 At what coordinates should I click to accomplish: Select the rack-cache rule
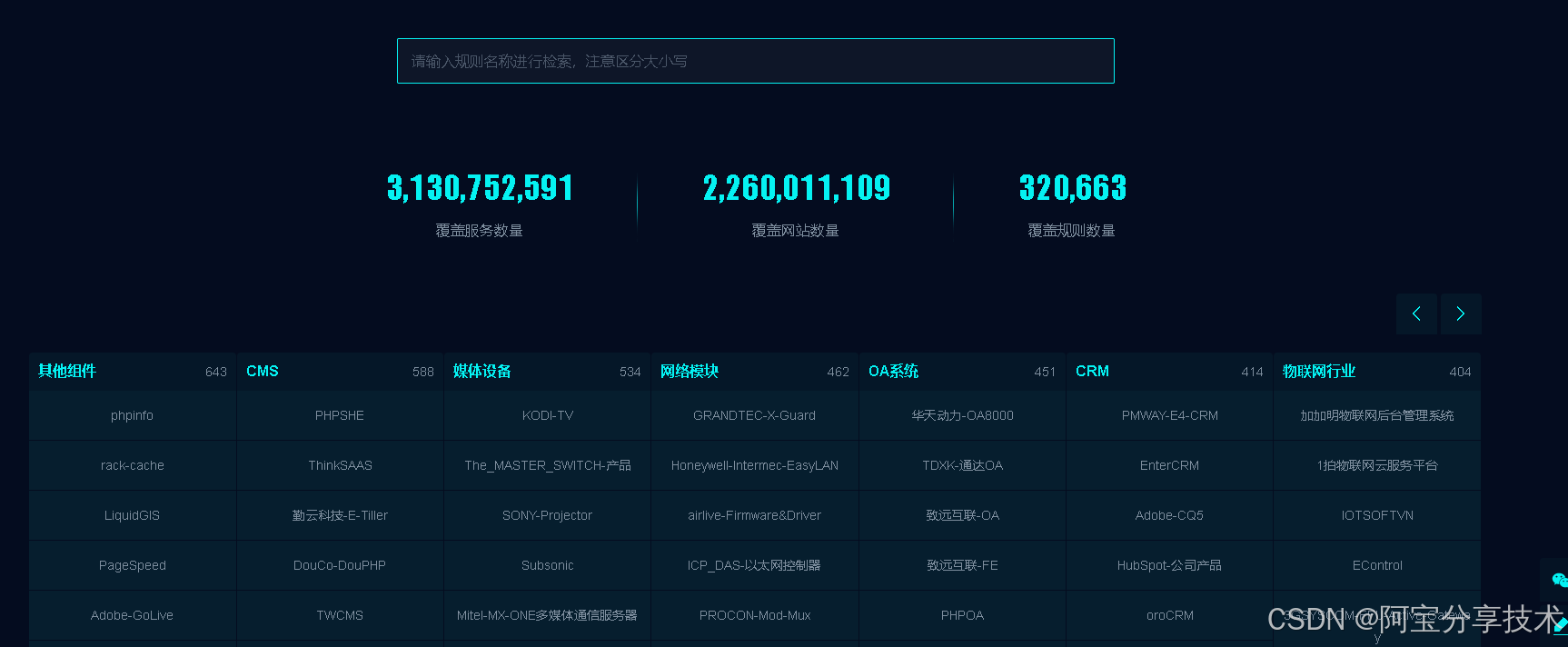pyautogui.click(x=133, y=465)
